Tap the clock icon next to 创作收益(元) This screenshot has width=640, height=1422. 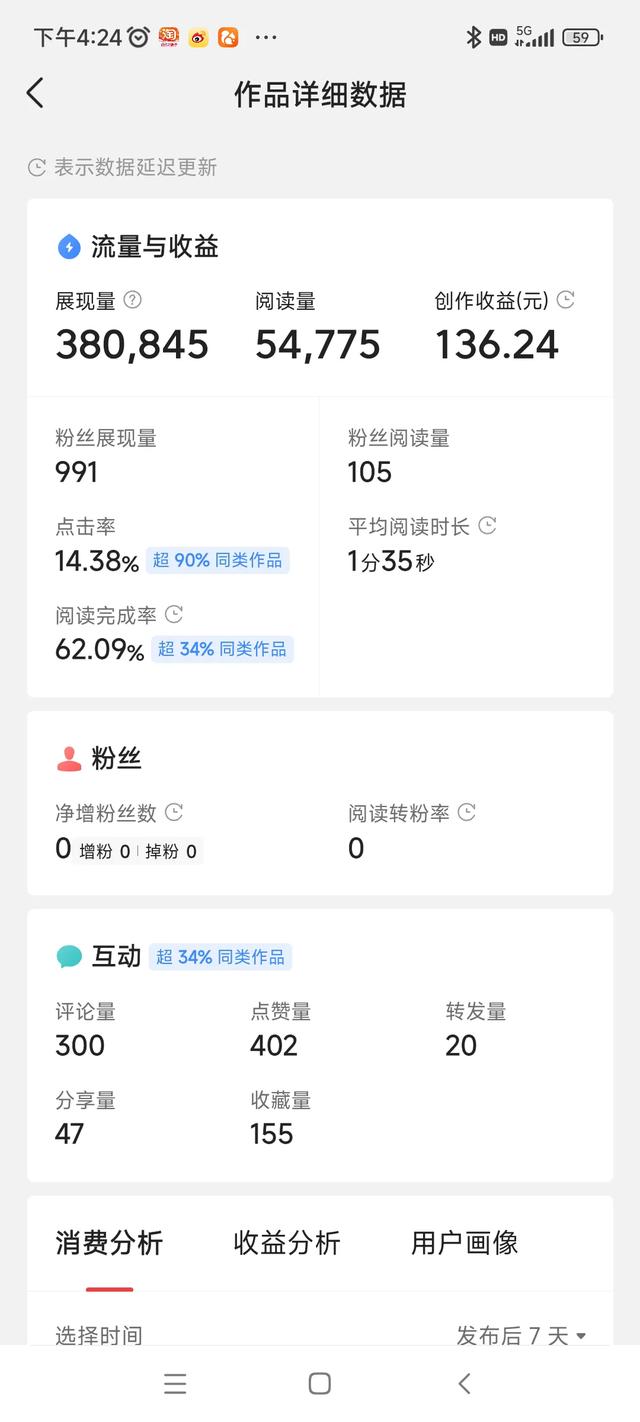(x=566, y=300)
